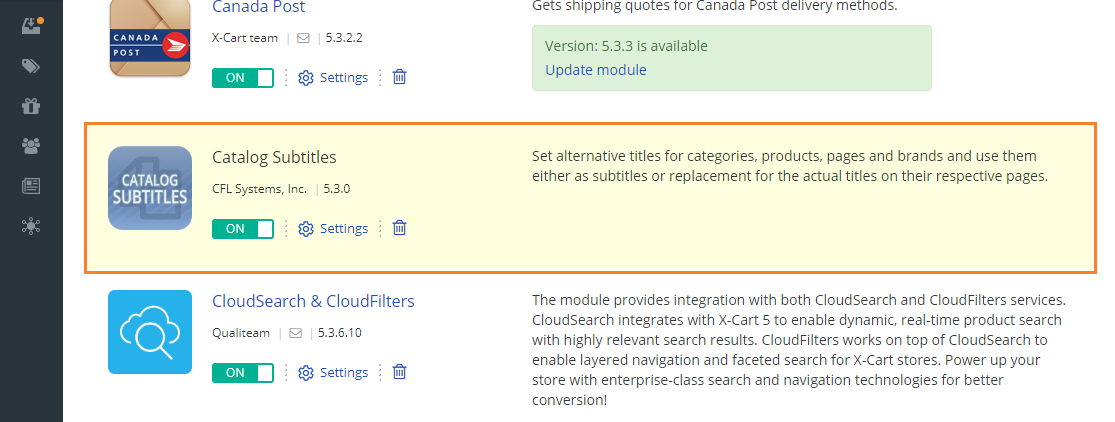Open the tags icon in sidebar
The image size is (1115, 422).
31,66
